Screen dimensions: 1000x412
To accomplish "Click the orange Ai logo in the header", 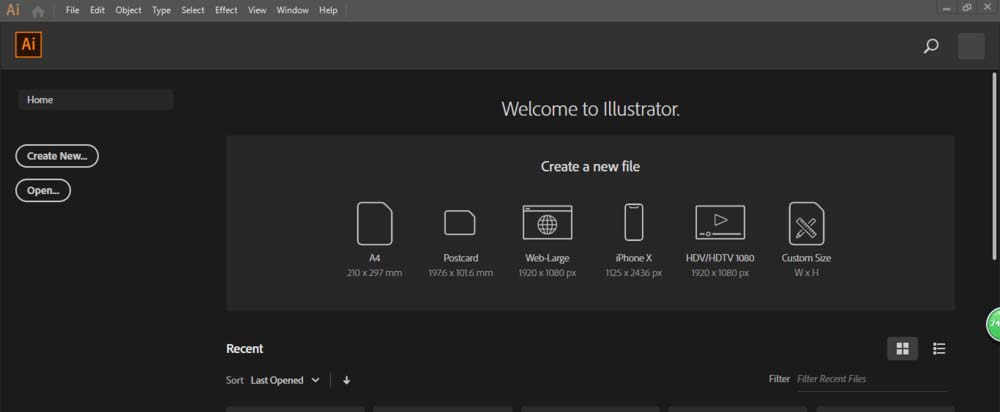I will click(x=28, y=45).
